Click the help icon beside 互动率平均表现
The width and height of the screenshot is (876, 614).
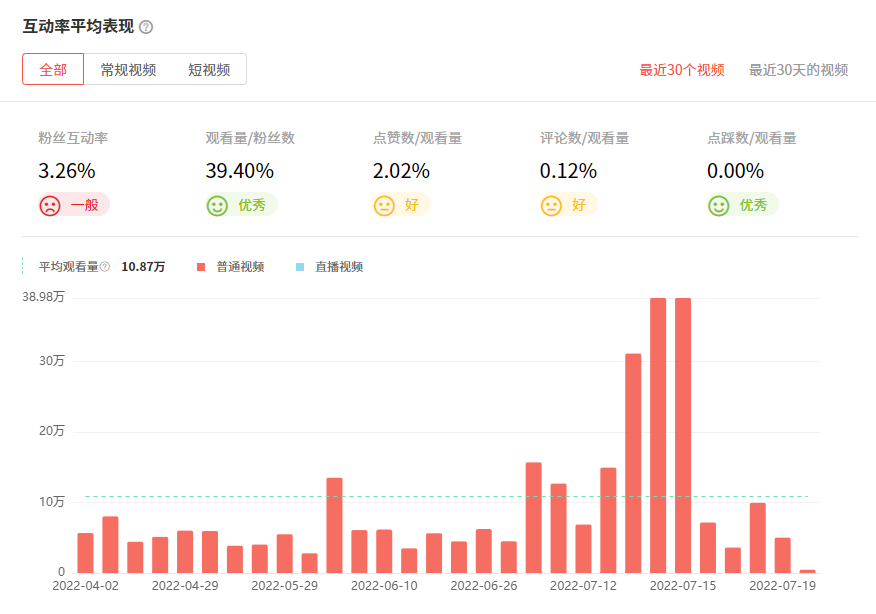click(146, 27)
